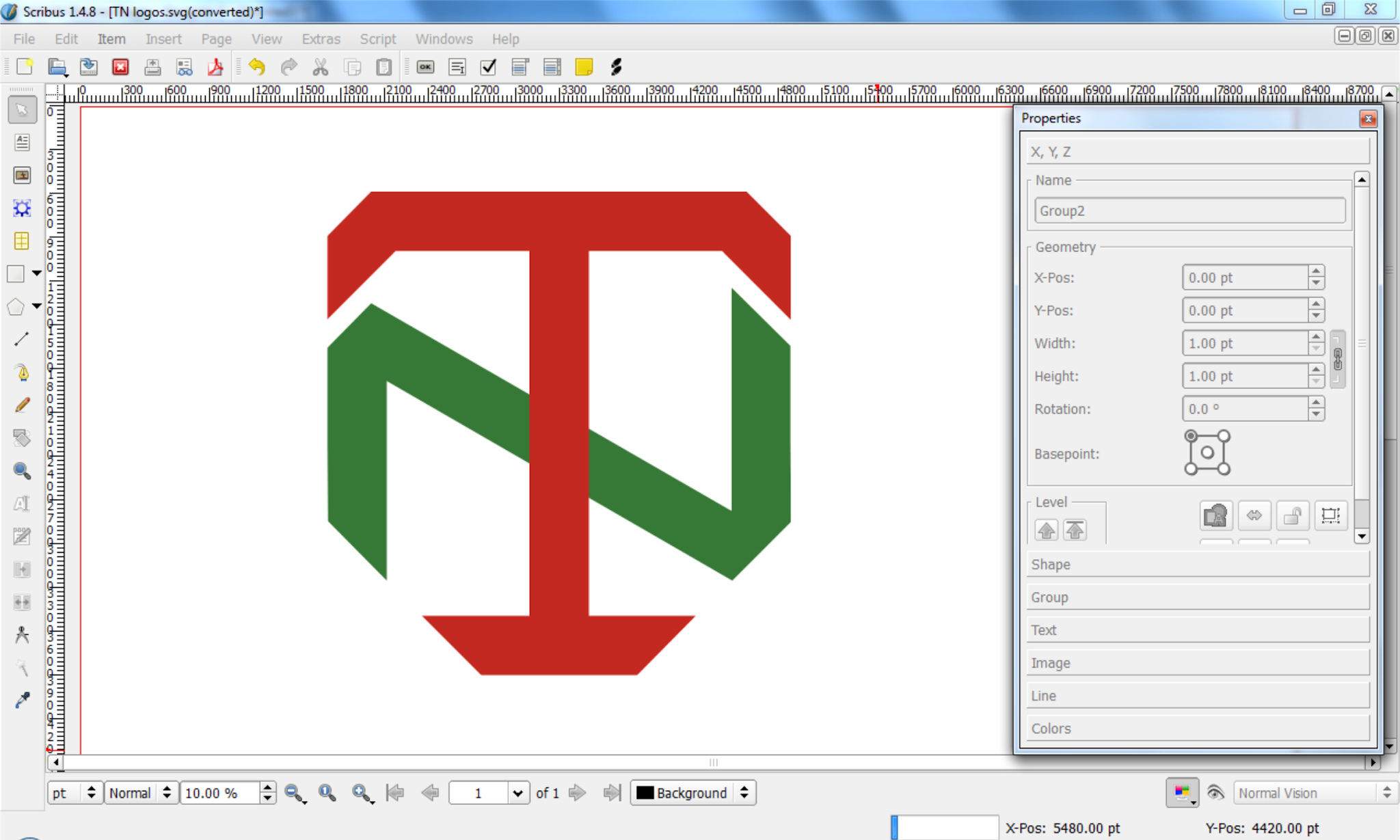Activate the Rotate Item tool

tap(23, 438)
